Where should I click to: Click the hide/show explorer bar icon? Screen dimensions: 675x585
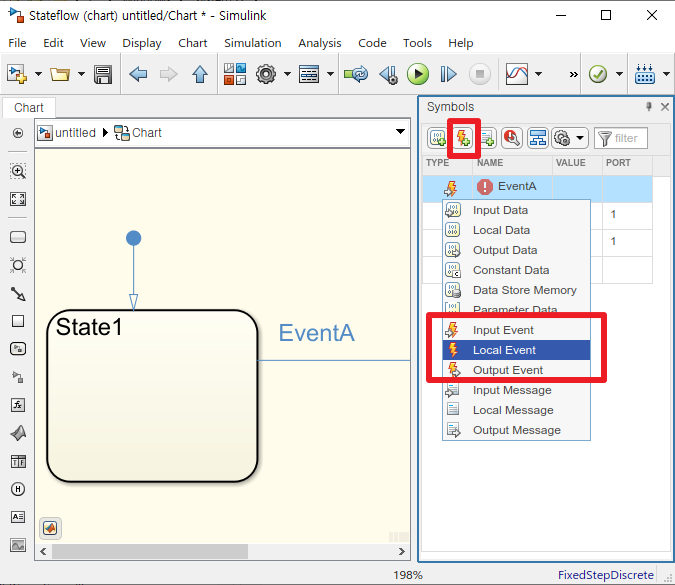18,133
